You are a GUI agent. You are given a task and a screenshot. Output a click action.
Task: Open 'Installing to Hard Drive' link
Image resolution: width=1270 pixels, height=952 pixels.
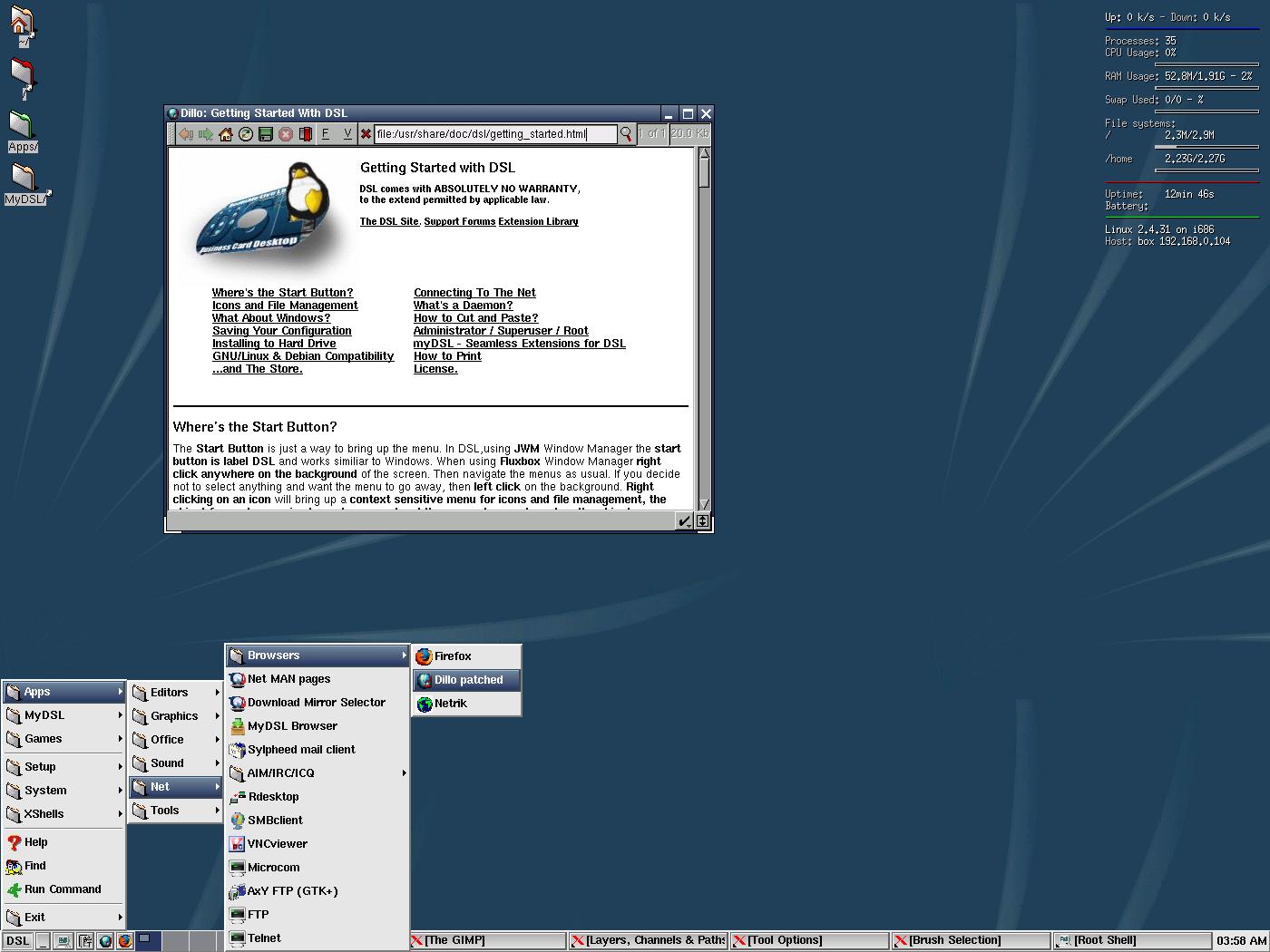click(274, 344)
